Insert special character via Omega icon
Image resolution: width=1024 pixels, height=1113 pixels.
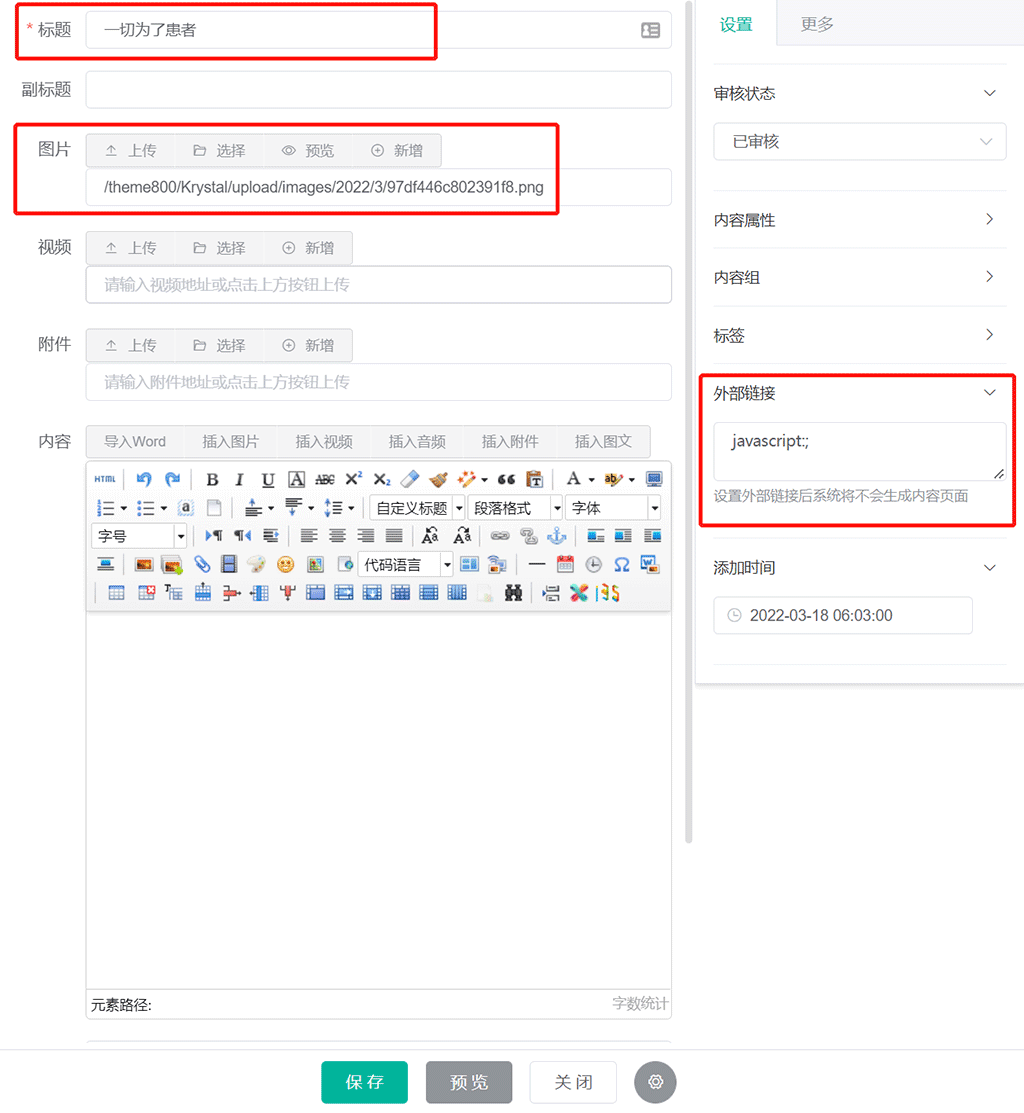(x=621, y=564)
